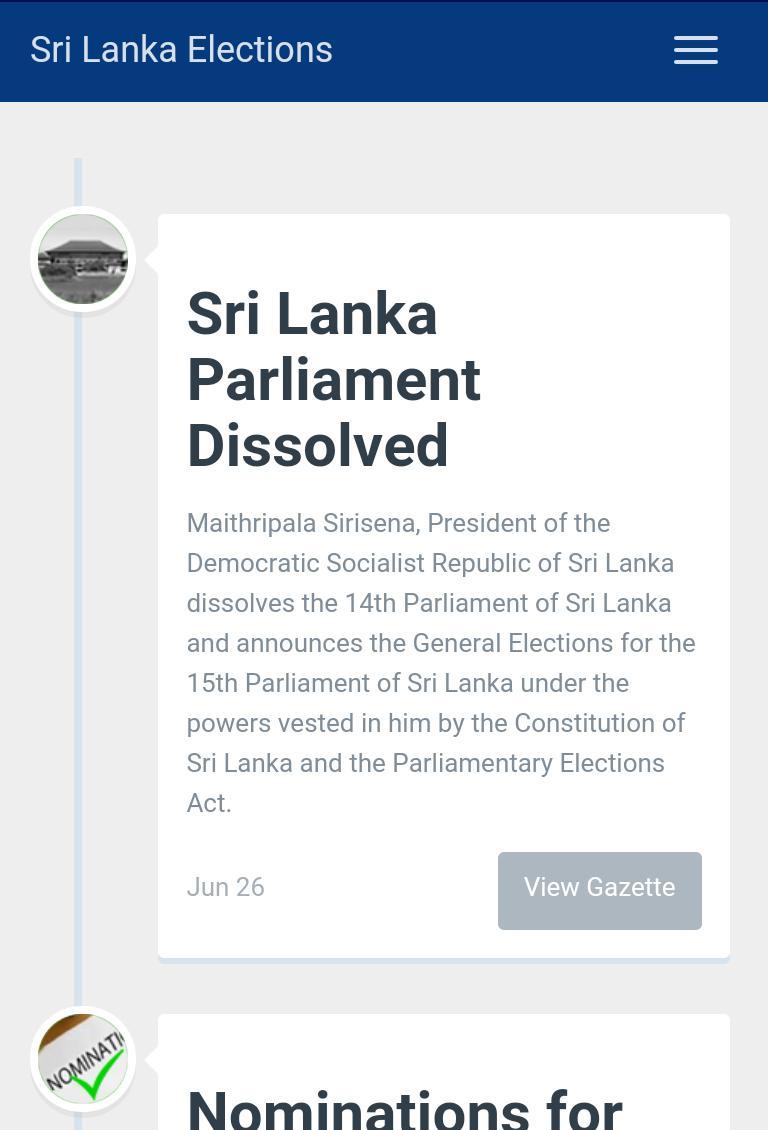This screenshot has height=1130, width=768.
Task: Open the menu via the three-line icon
Action: coord(696,50)
